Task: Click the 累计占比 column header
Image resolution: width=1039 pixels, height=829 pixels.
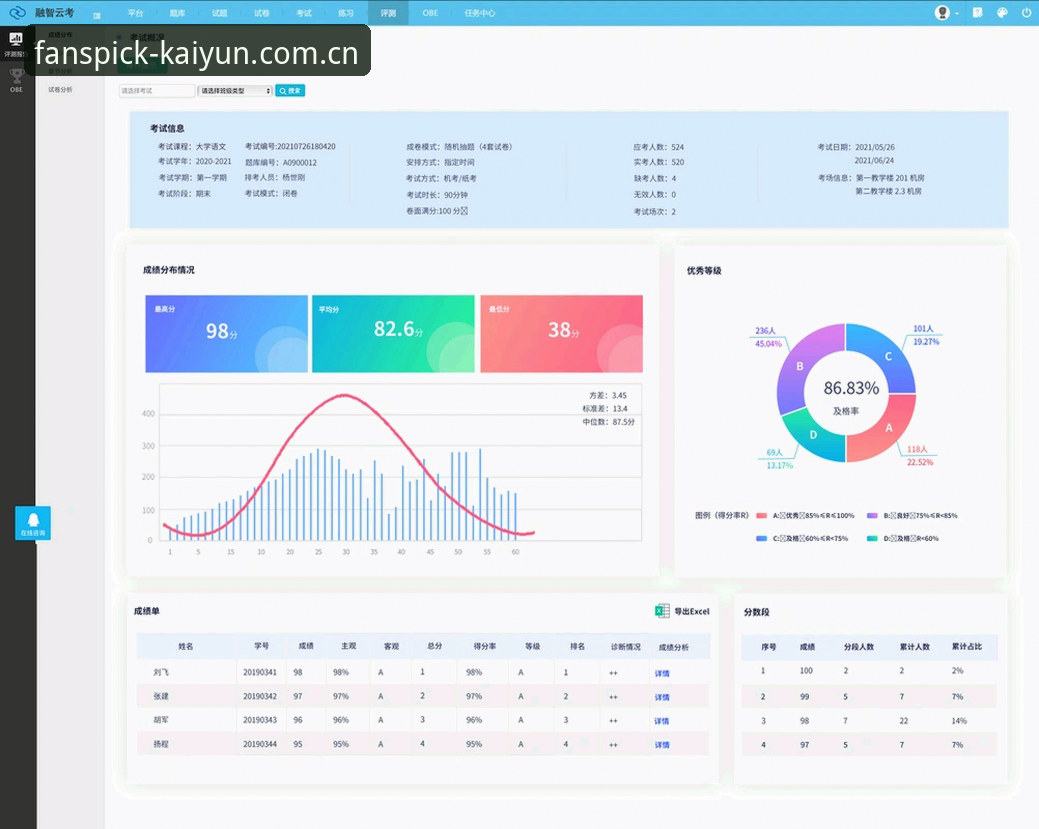Action: 967,647
